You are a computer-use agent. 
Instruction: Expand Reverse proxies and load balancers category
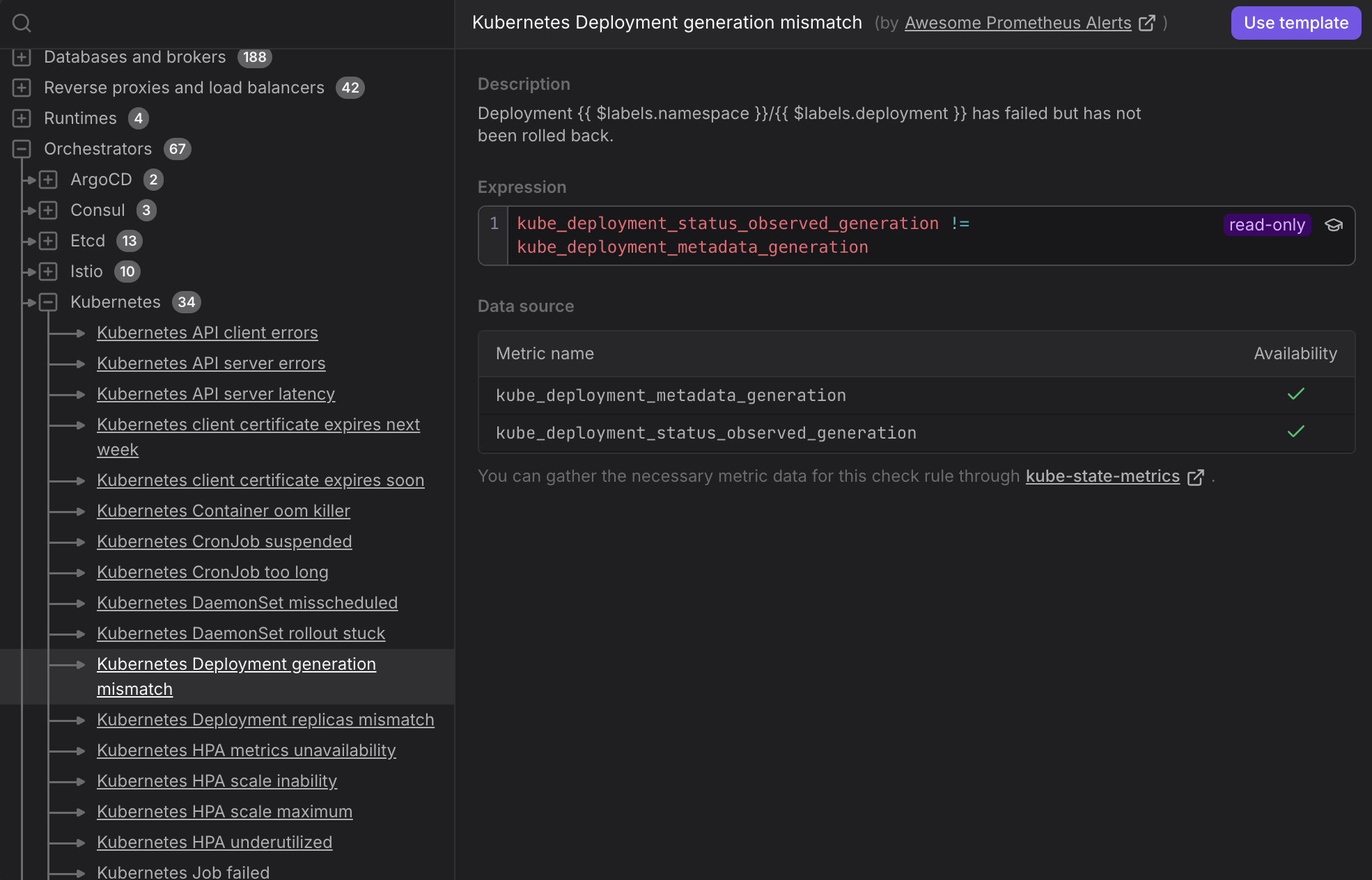click(22, 88)
